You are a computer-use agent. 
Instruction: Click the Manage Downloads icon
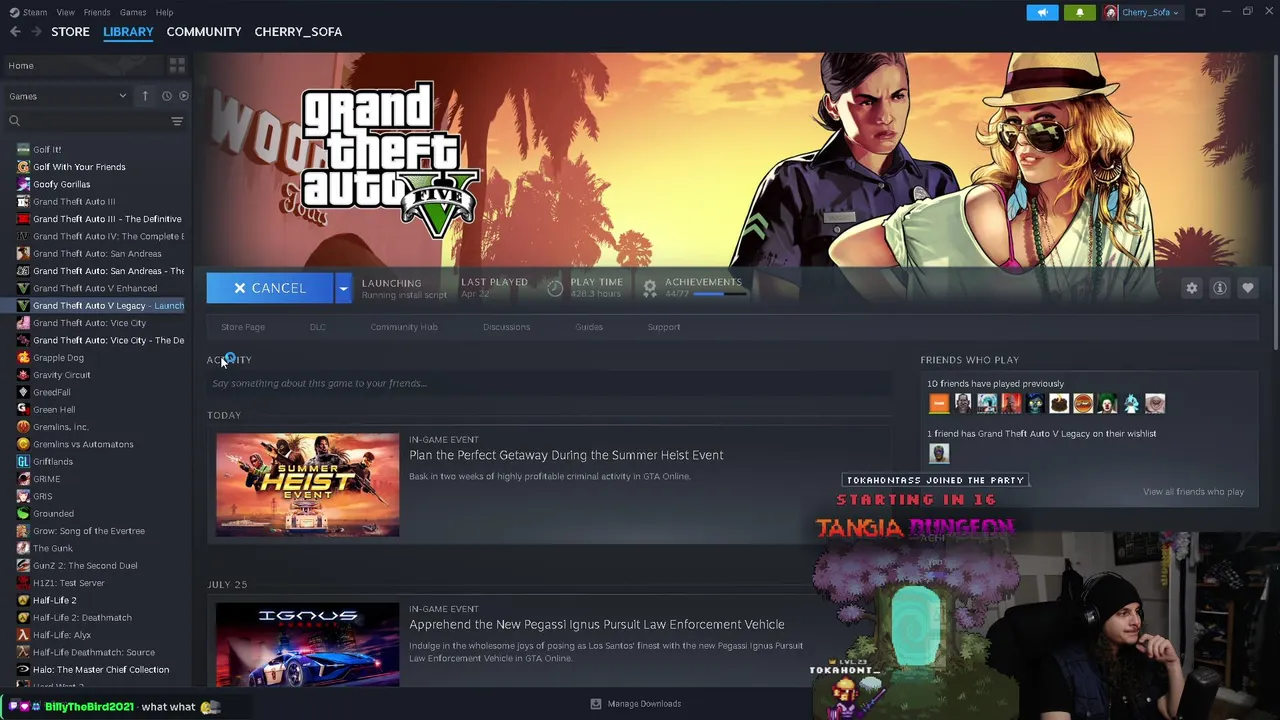click(596, 704)
